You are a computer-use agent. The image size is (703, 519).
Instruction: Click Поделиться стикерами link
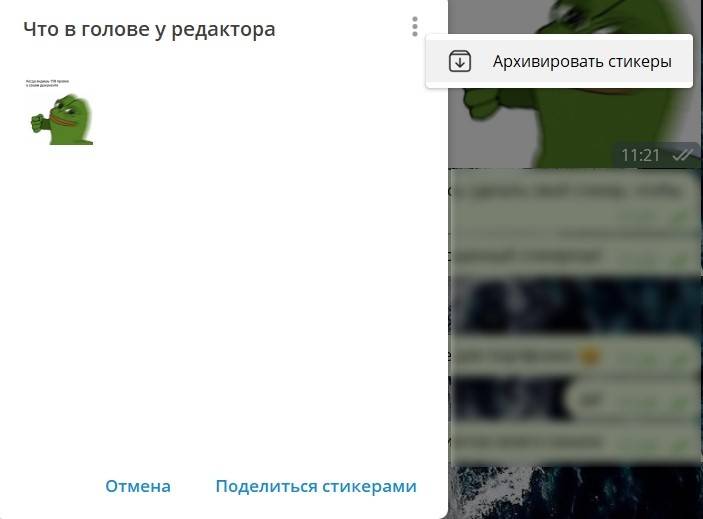315,486
